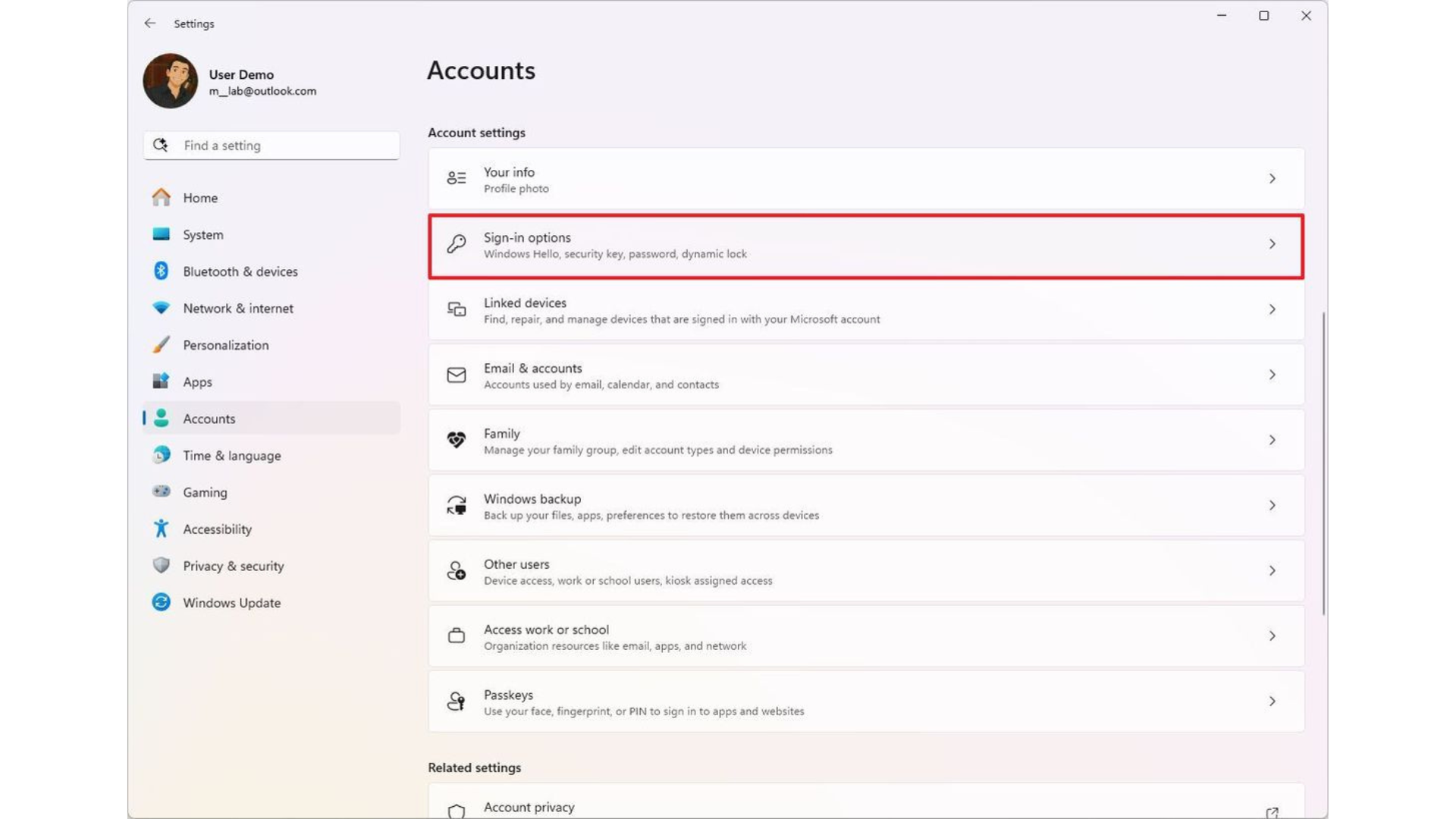Click inside the Find a setting field
The image size is (1456, 819).
[271, 145]
